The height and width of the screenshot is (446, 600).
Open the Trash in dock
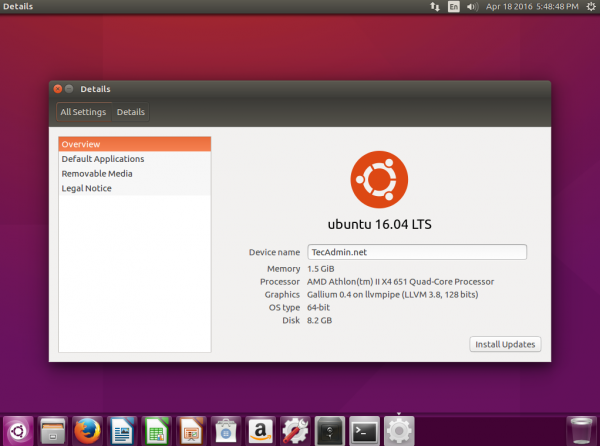pos(582,430)
